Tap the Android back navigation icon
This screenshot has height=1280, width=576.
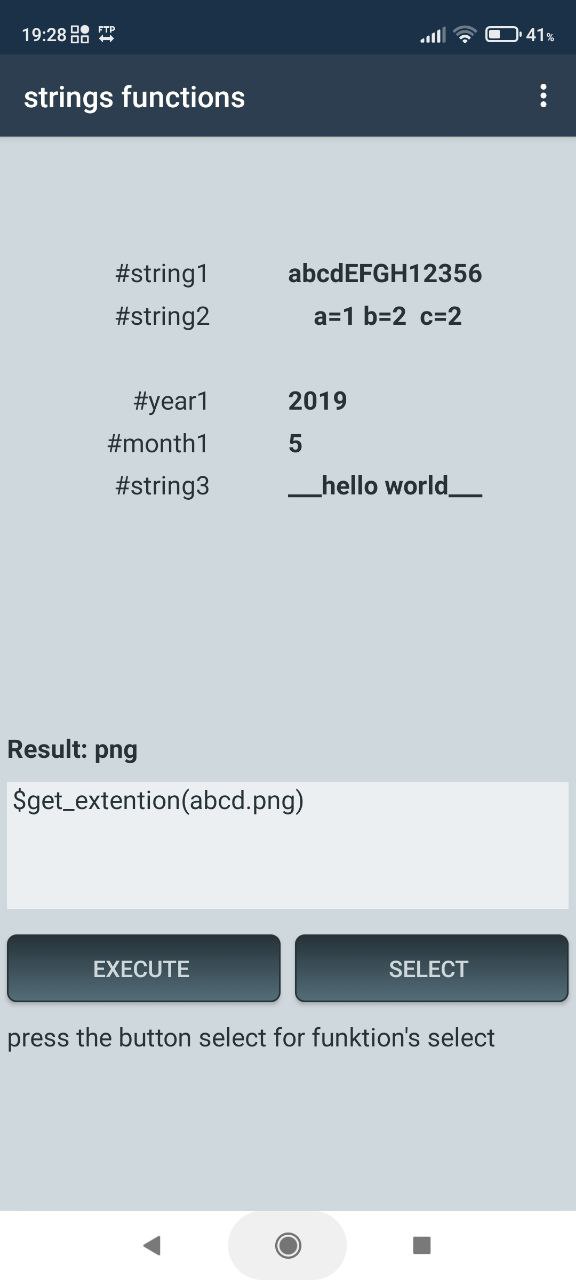(x=152, y=1245)
